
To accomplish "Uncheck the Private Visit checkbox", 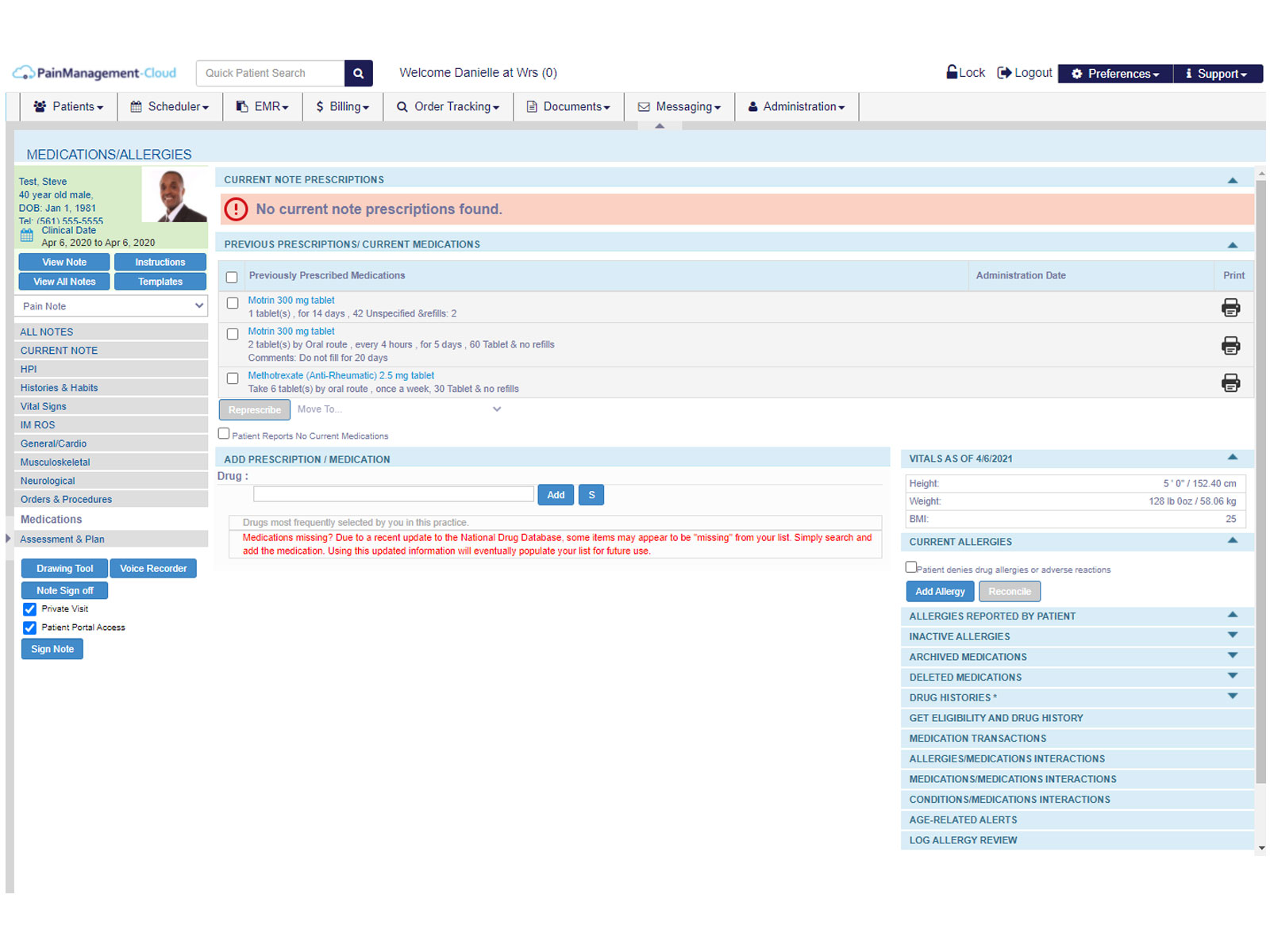I will click(x=30, y=609).
